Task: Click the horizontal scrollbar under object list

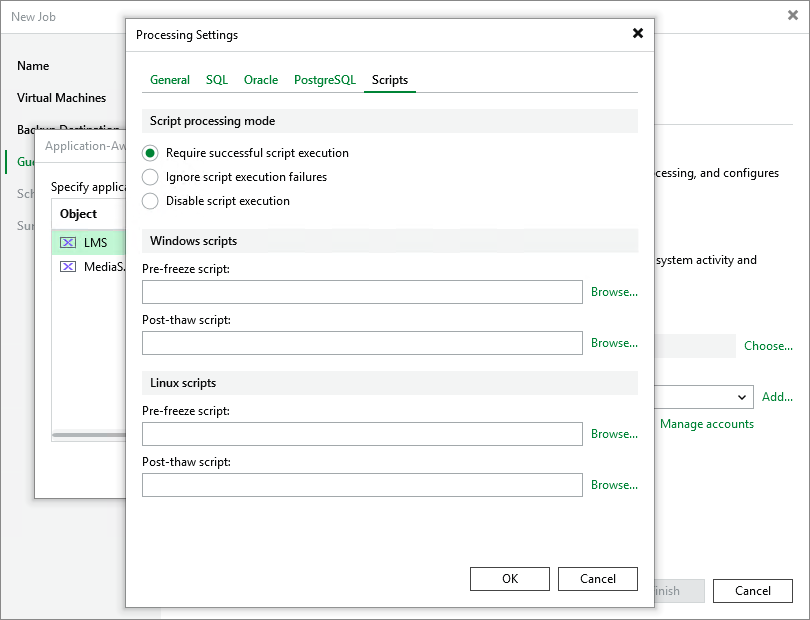Action: (x=89, y=435)
